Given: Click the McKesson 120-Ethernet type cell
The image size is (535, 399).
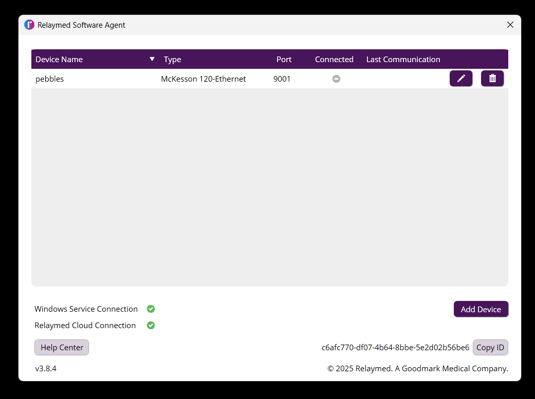Looking at the screenshot, I should pos(203,79).
